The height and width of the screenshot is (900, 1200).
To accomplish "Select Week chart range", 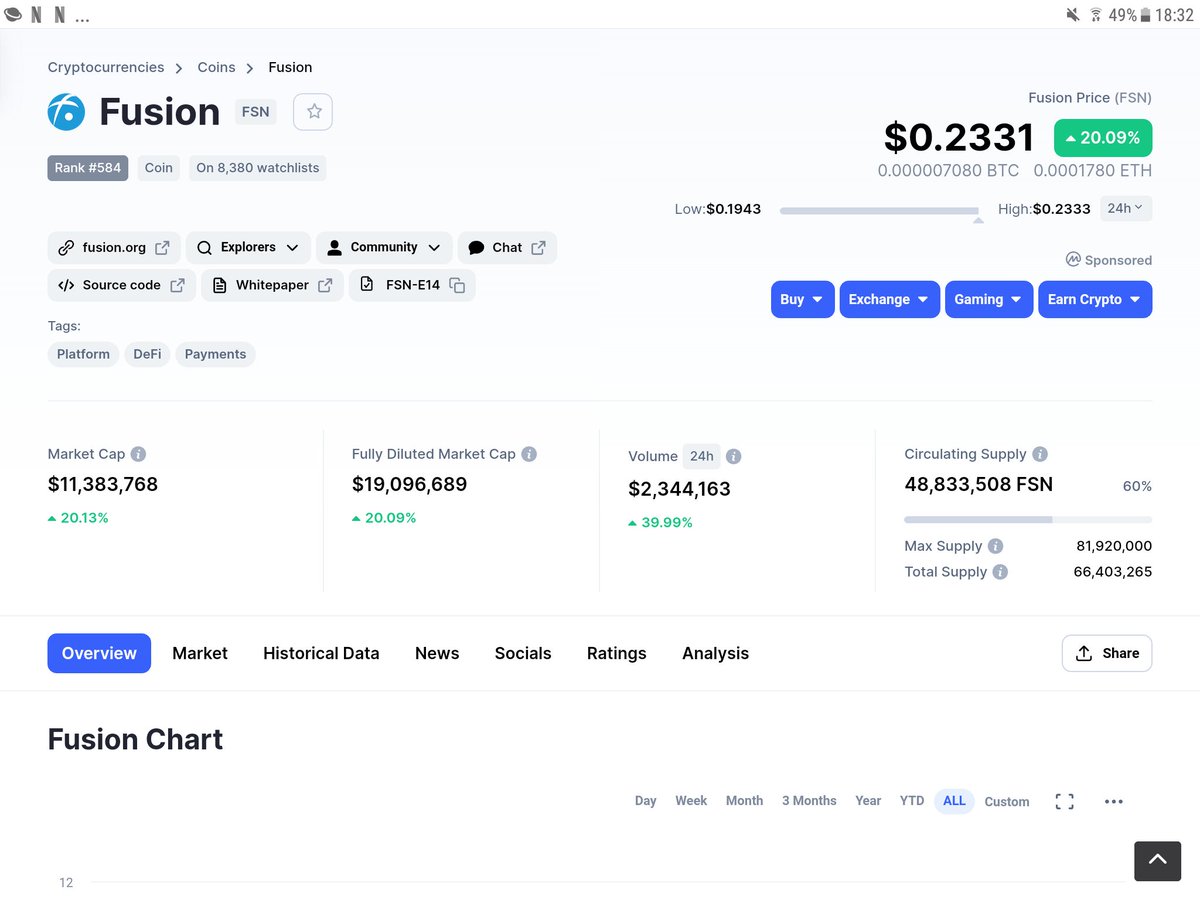I will click(x=691, y=801).
